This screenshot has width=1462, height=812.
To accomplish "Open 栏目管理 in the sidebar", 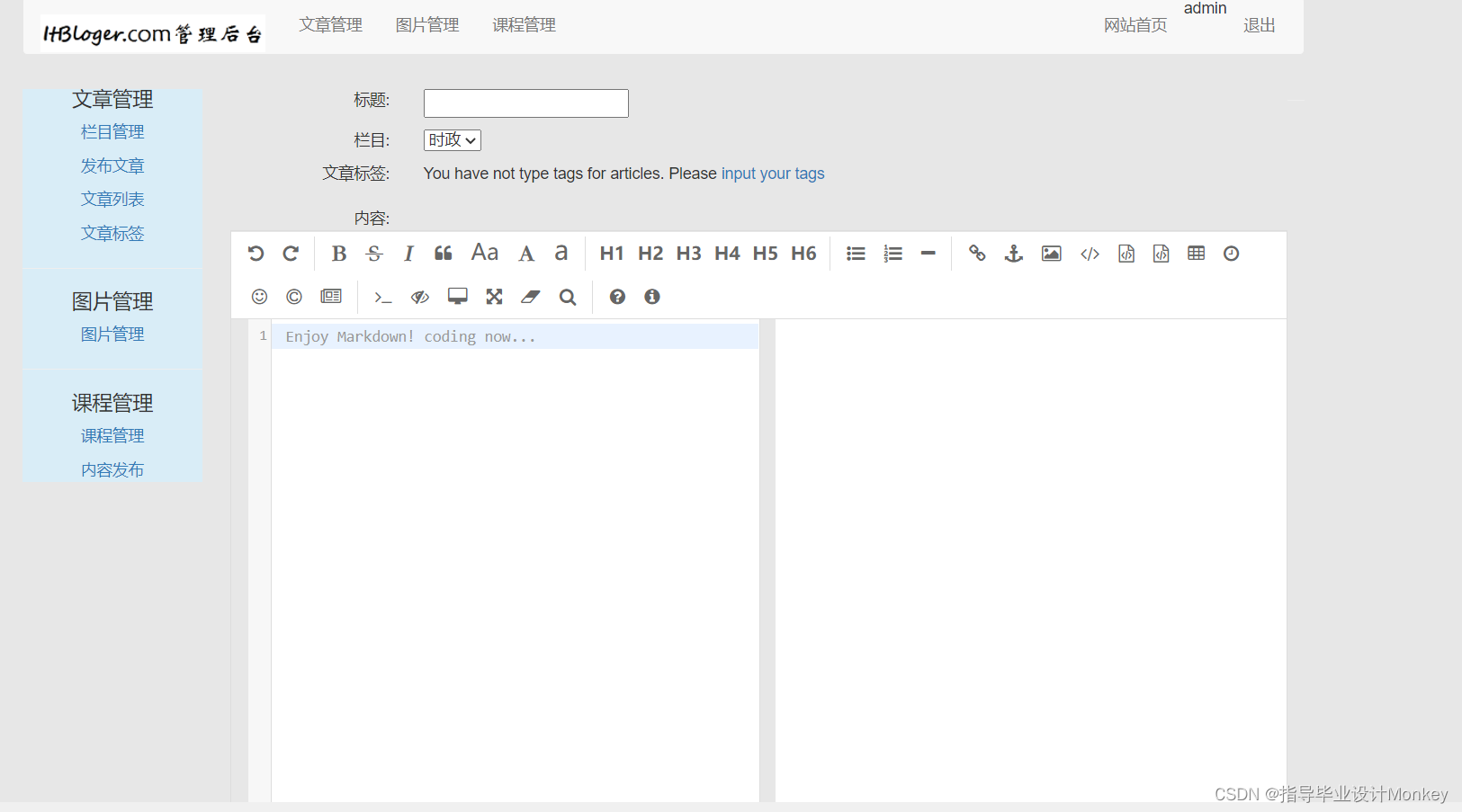I will [x=112, y=132].
